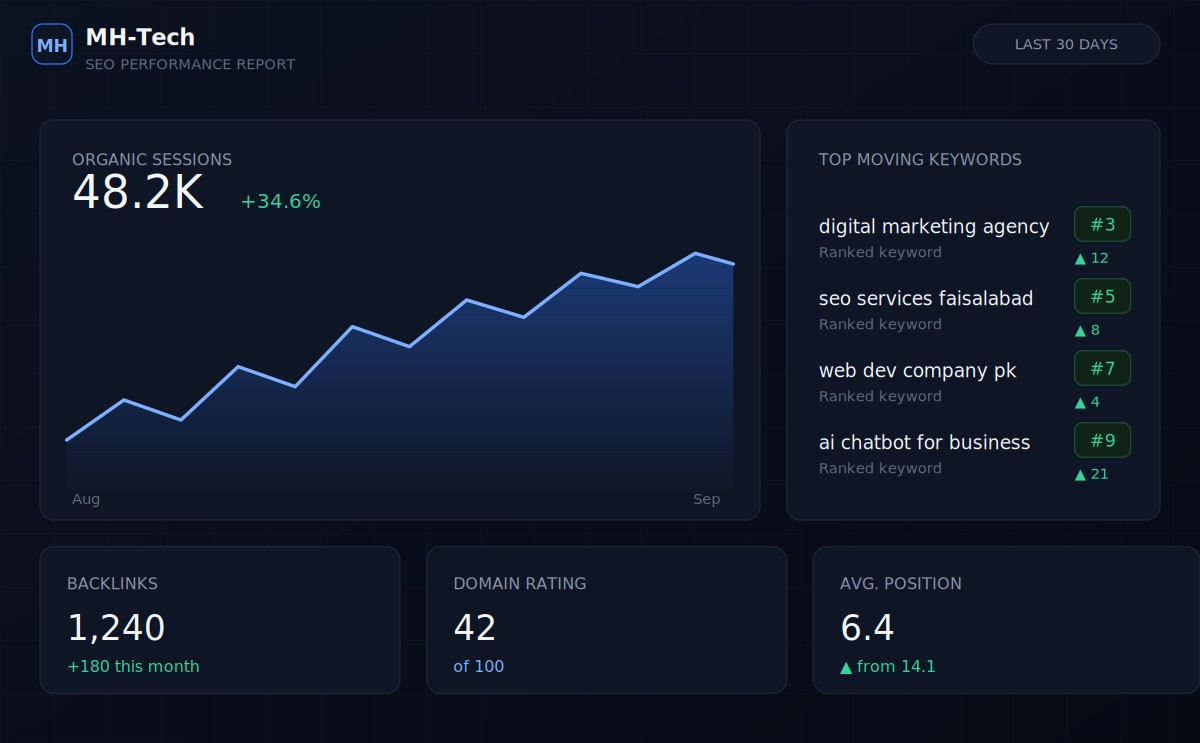Click the Sep axis label
Image resolution: width=1200 pixels, height=743 pixels.
(x=706, y=499)
